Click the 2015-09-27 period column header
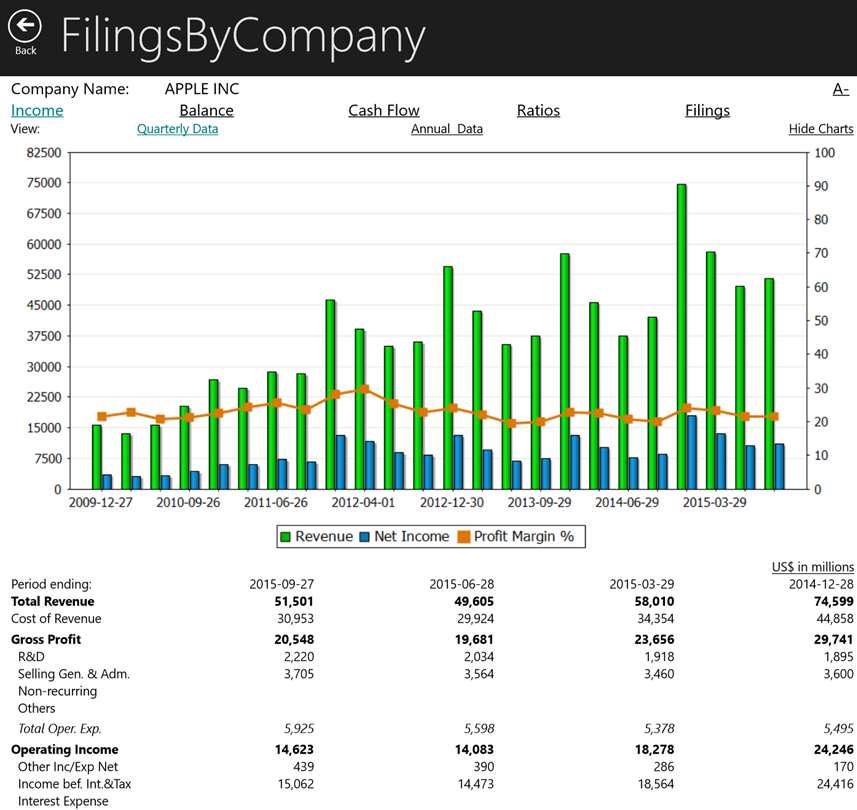Image resolution: width=857 pixels, height=810 pixels. [281, 584]
